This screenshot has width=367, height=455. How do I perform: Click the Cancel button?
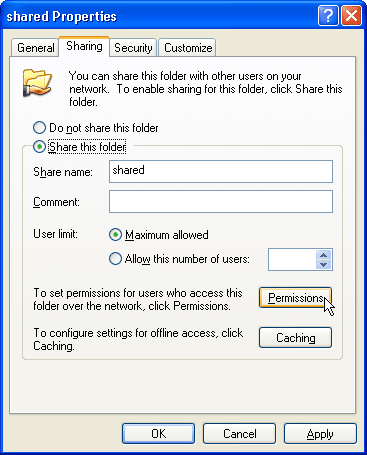(239, 434)
